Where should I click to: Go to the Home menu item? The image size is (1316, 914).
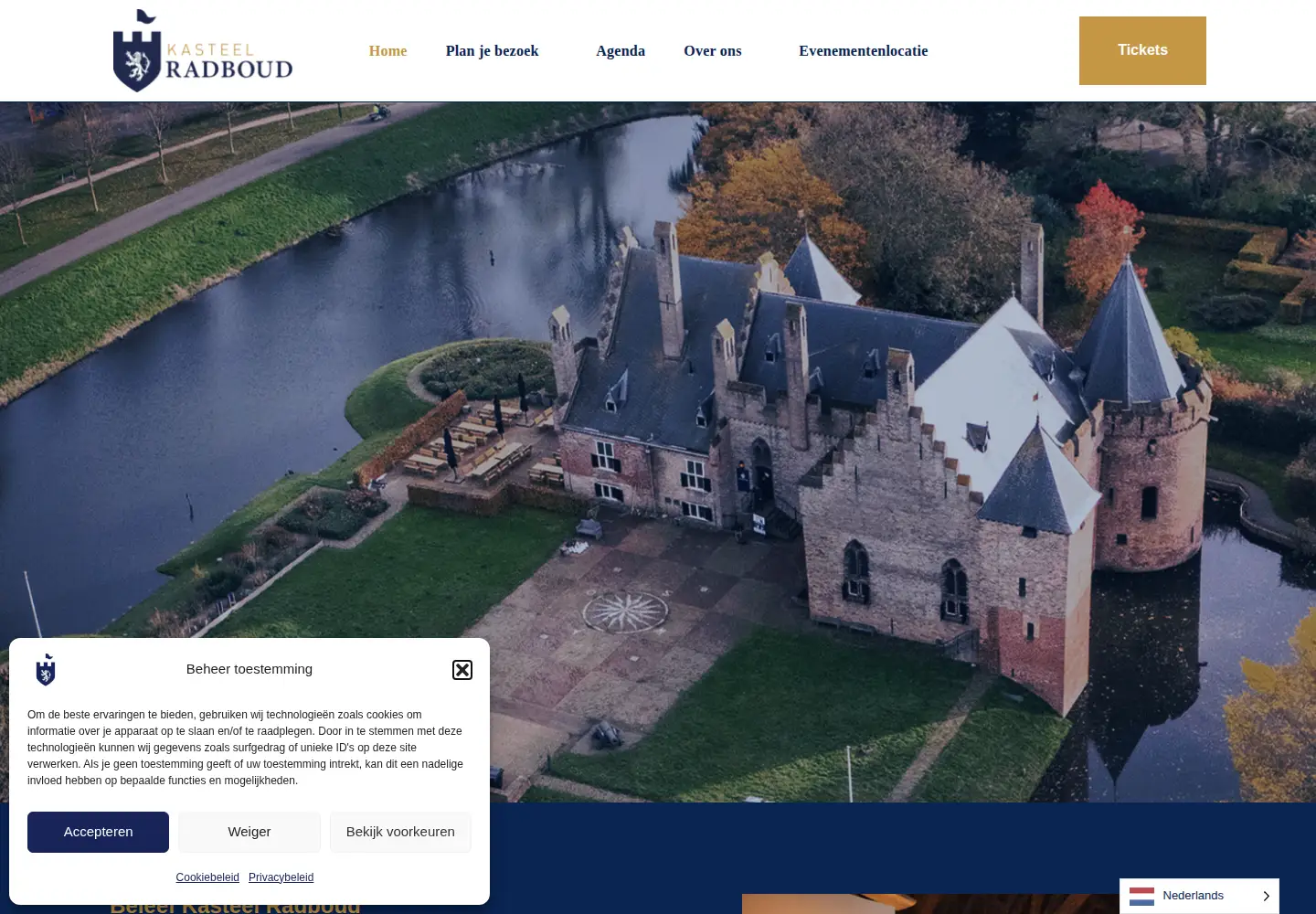pos(387,51)
